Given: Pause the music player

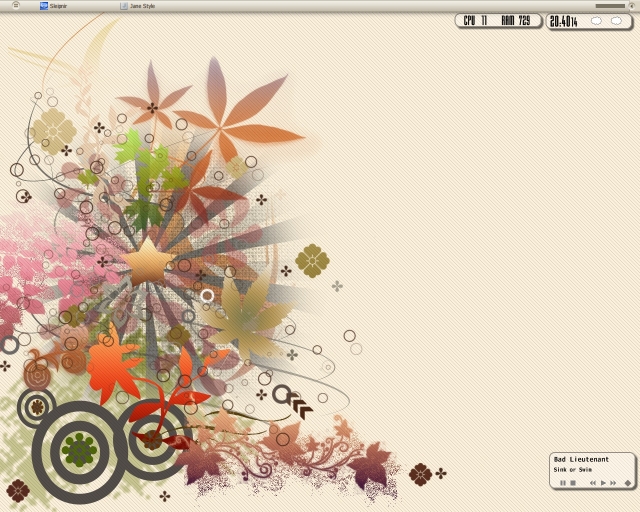Looking at the screenshot, I should [563, 483].
